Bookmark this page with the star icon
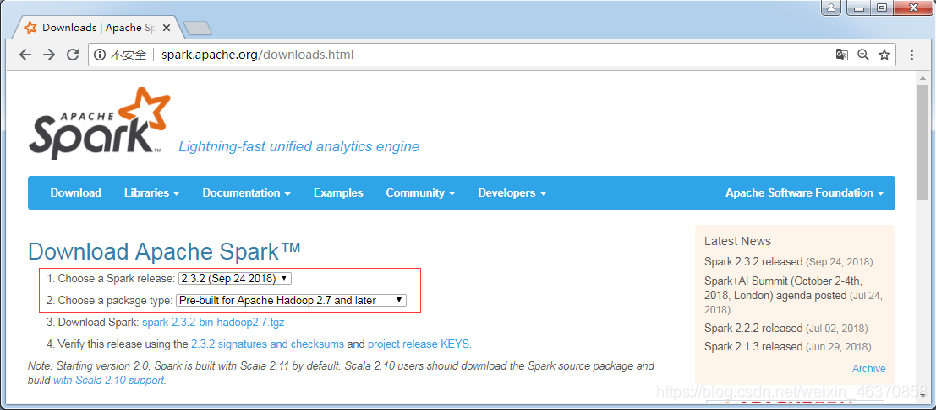This screenshot has height=410, width=937. click(x=884, y=55)
